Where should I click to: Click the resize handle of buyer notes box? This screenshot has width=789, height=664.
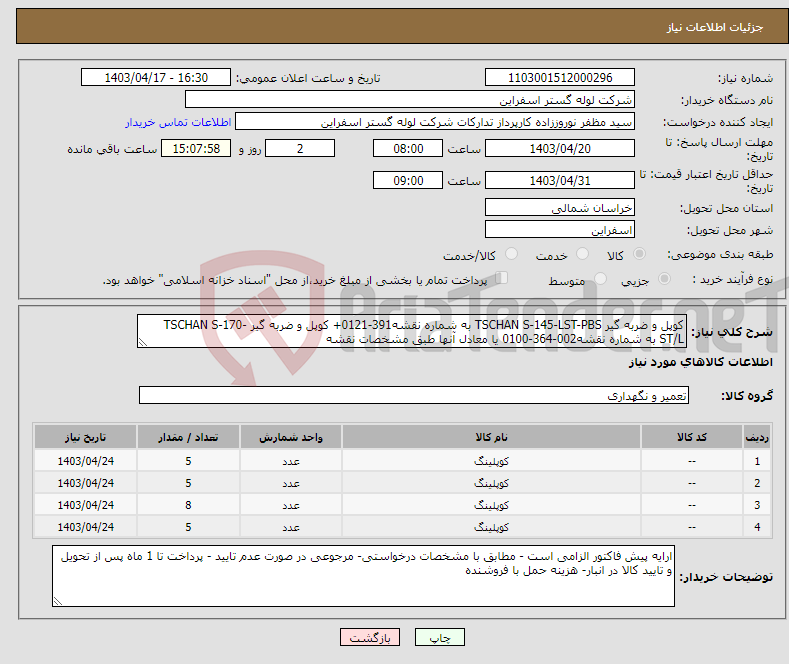[x=57, y=601]
